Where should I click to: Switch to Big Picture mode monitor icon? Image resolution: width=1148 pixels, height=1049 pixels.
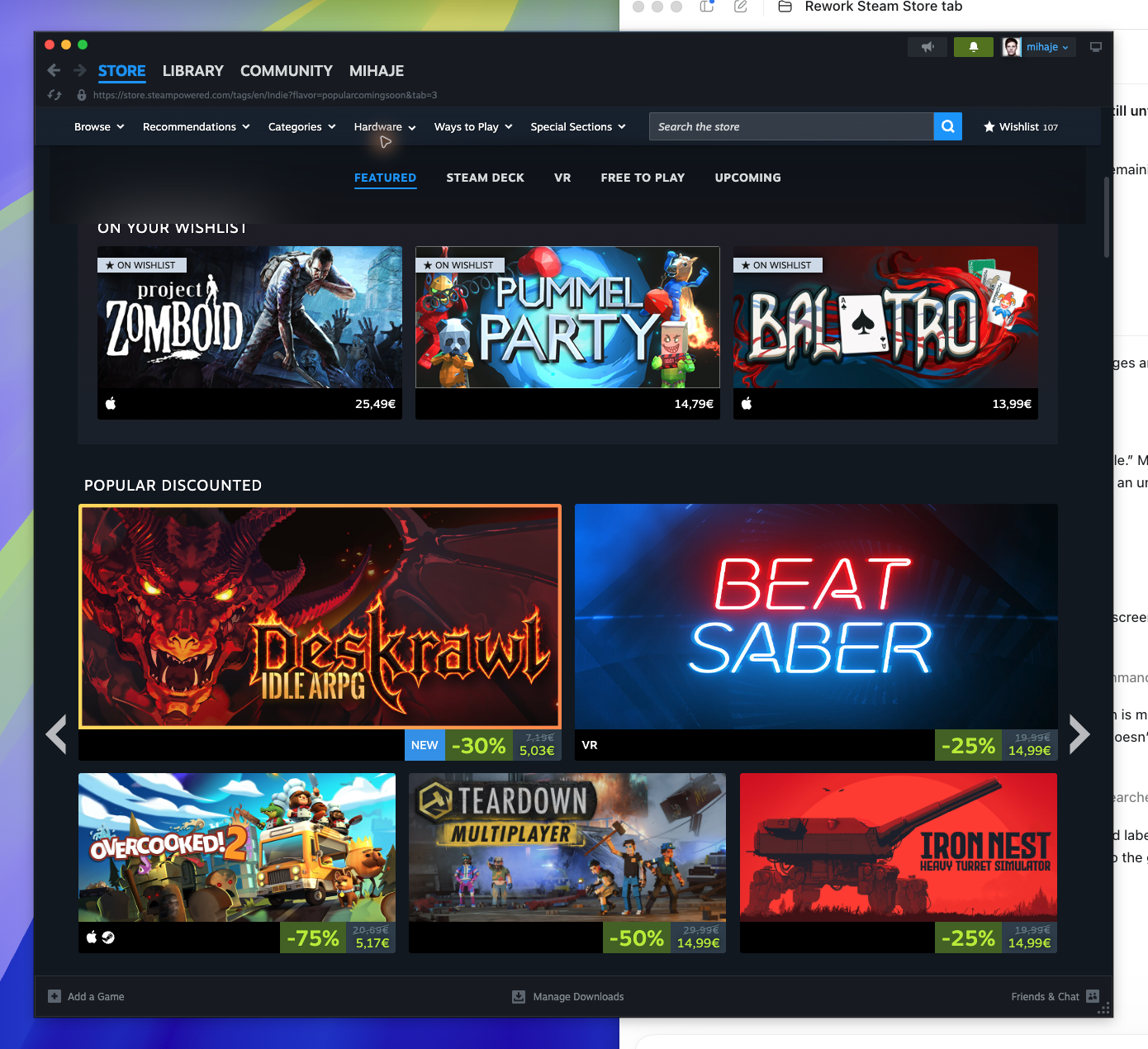pos(1096,47)
